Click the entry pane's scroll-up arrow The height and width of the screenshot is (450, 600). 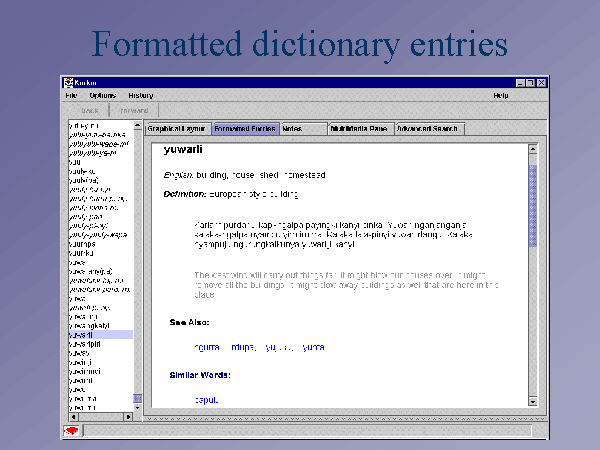[533, 148]
